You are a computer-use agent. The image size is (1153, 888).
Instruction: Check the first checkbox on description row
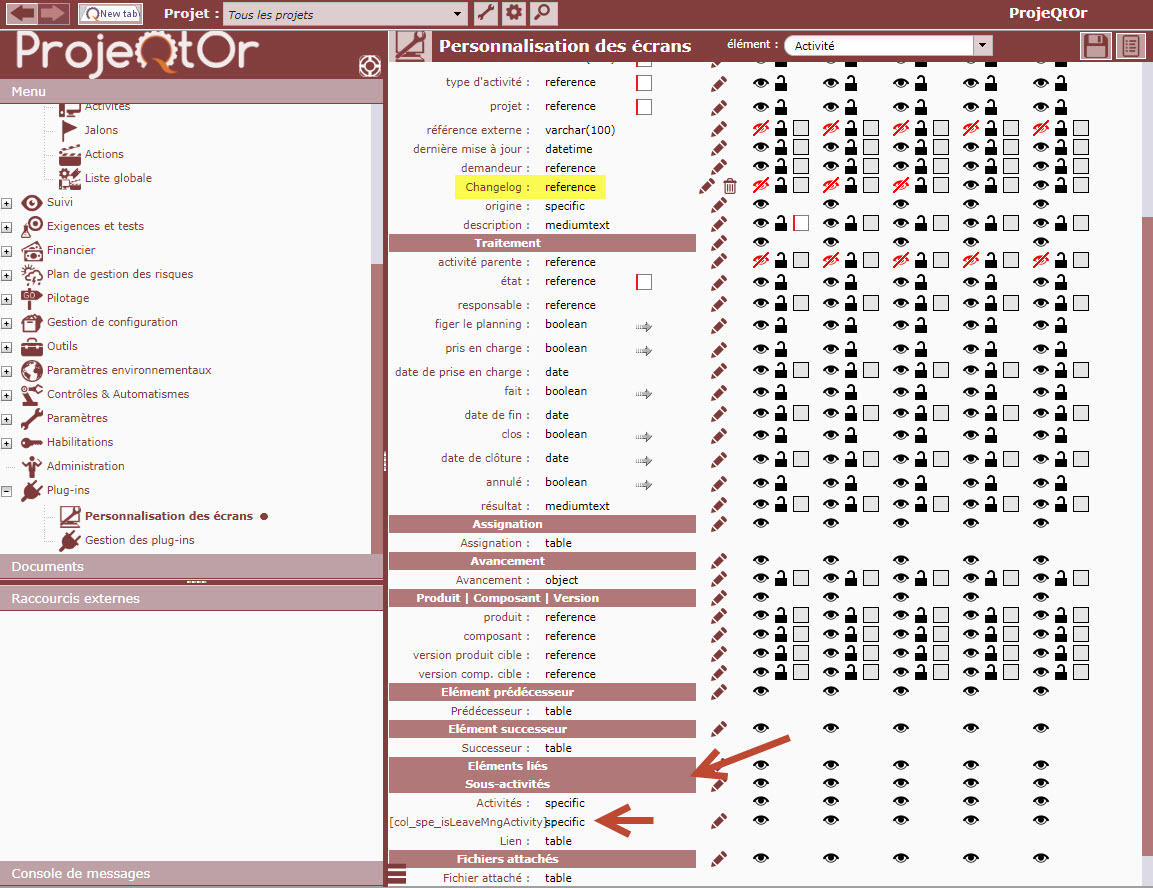801,224
